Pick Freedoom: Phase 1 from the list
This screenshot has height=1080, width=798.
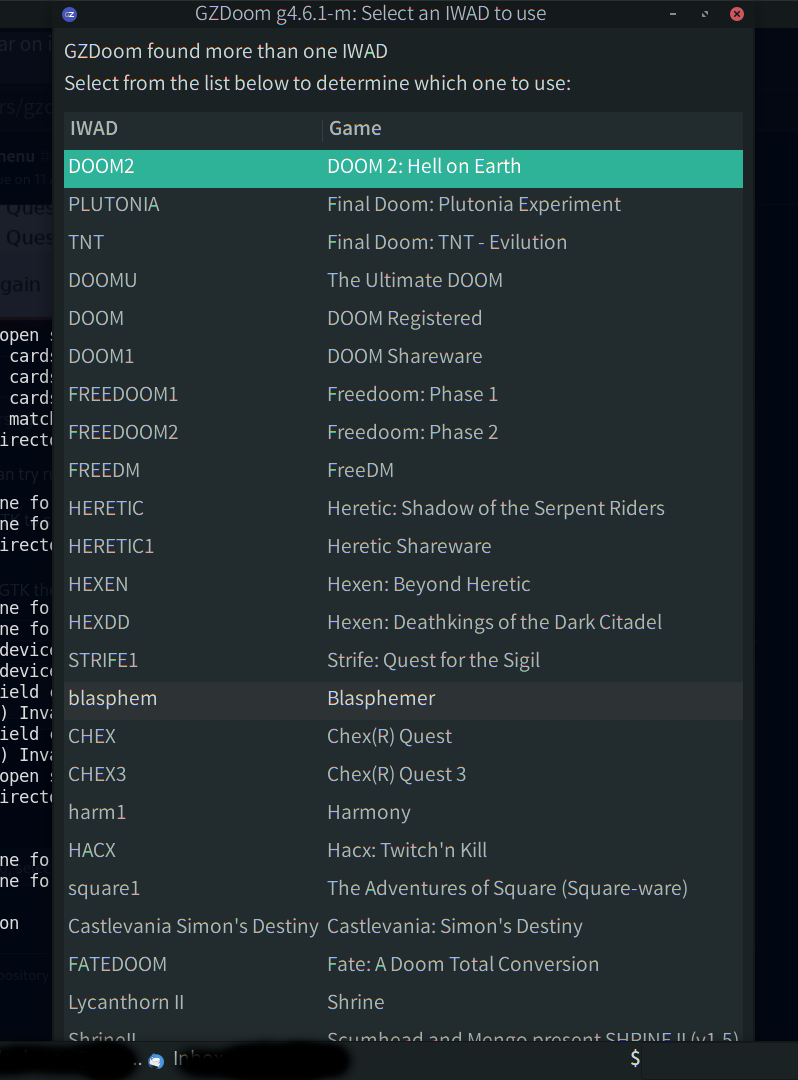[400, 394]
